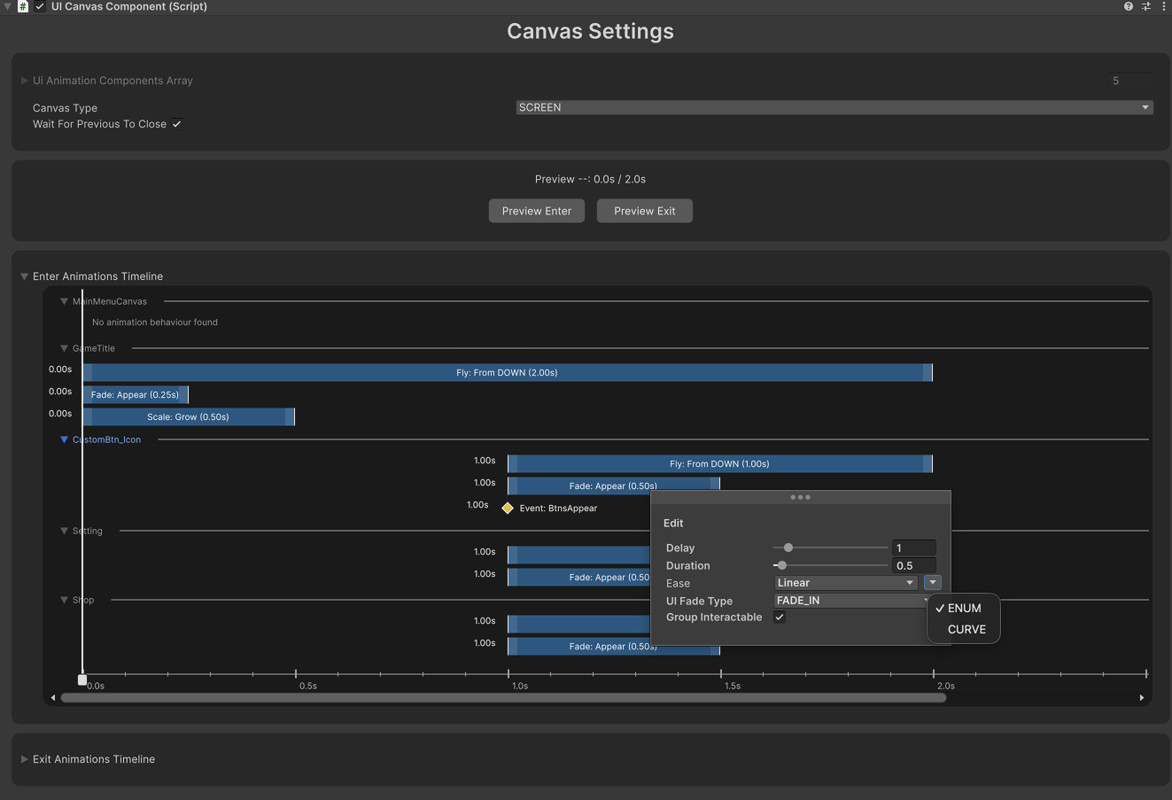
Task: Open the component preset settings icon
Action: pos(1146,6)
